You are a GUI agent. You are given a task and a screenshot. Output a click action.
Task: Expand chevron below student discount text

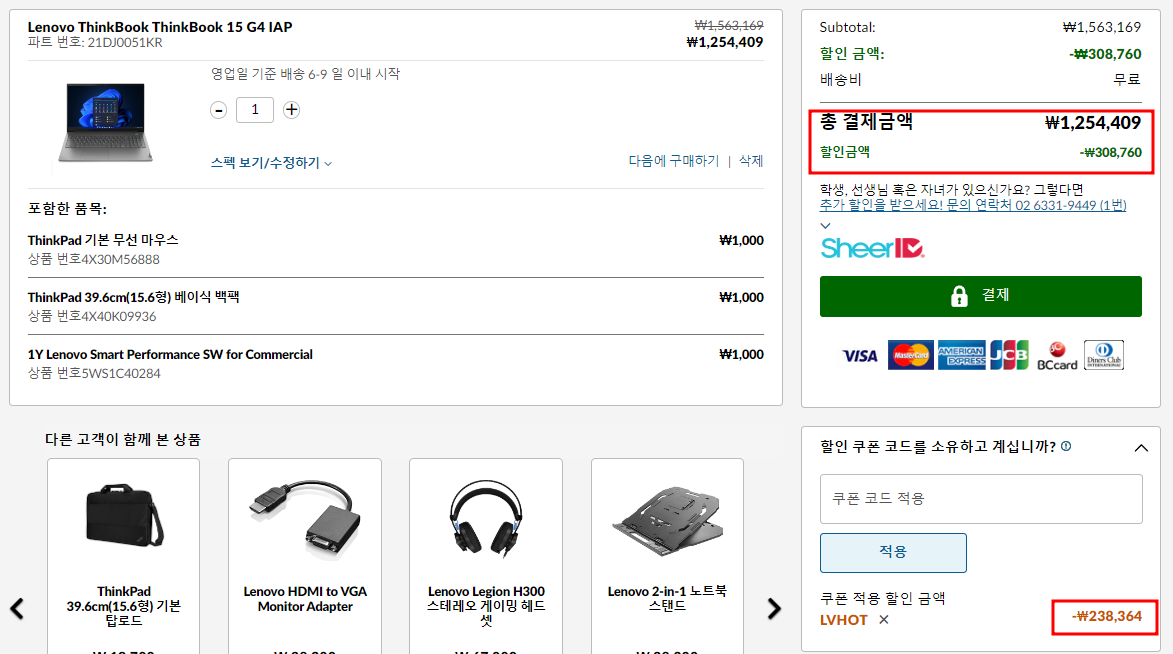825,225
